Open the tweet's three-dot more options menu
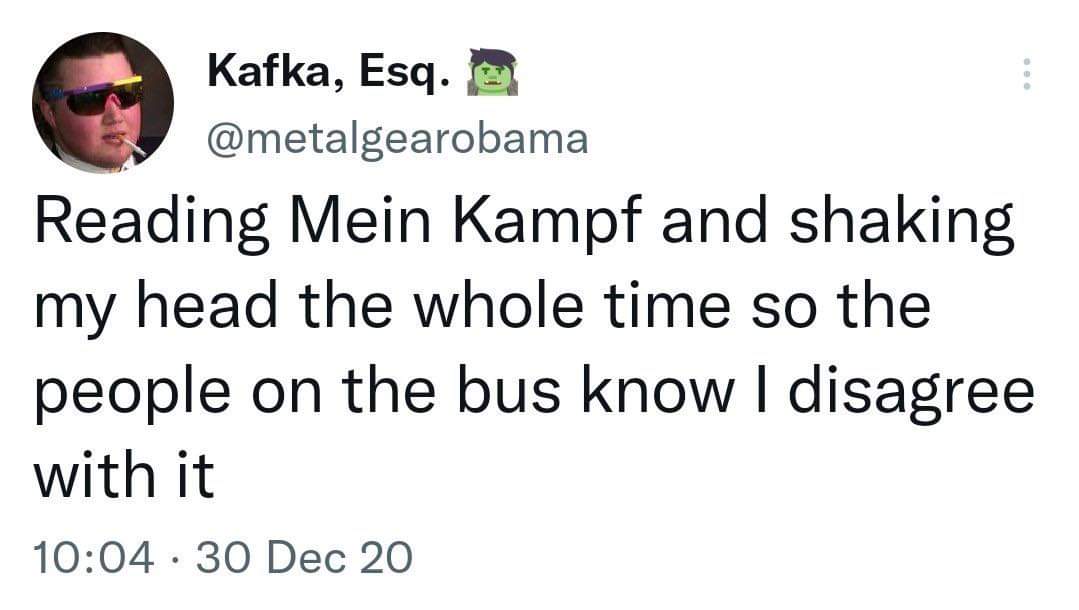Screen dimensions: 1079x610 (x=1023, y=75)
